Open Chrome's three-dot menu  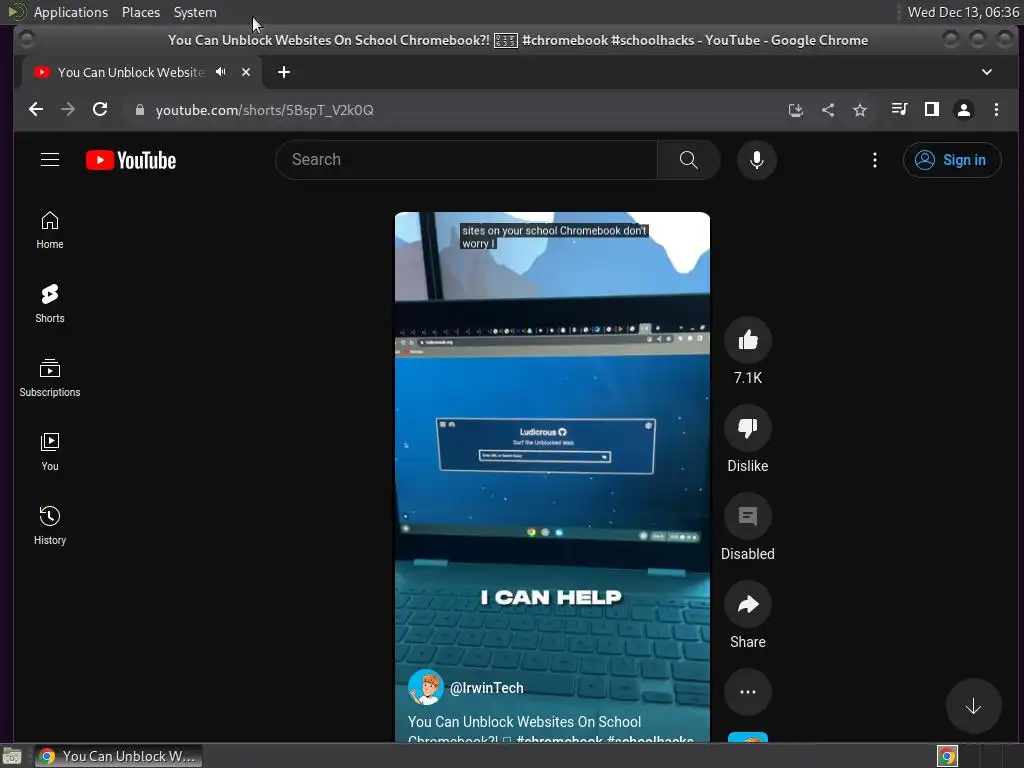point(996,110)
